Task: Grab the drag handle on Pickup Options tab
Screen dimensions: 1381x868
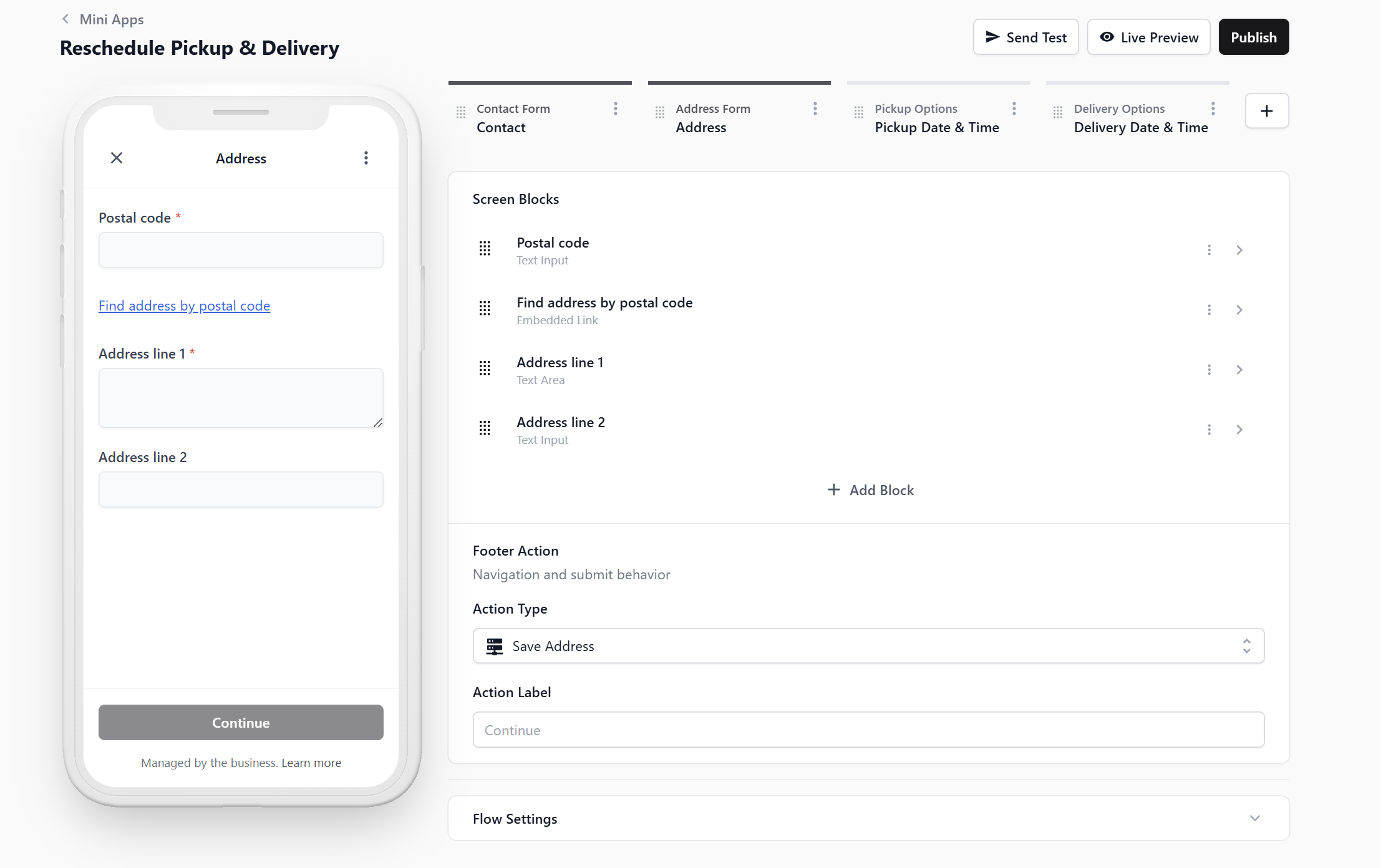Action: [x=859, y=112]
